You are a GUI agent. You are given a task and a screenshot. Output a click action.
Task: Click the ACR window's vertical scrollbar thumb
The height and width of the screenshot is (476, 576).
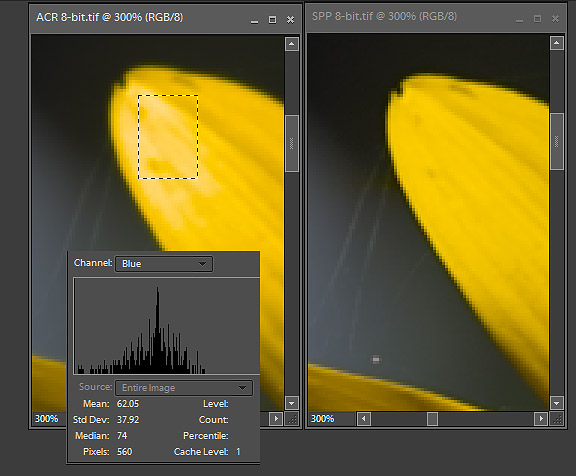coord(292,143)
